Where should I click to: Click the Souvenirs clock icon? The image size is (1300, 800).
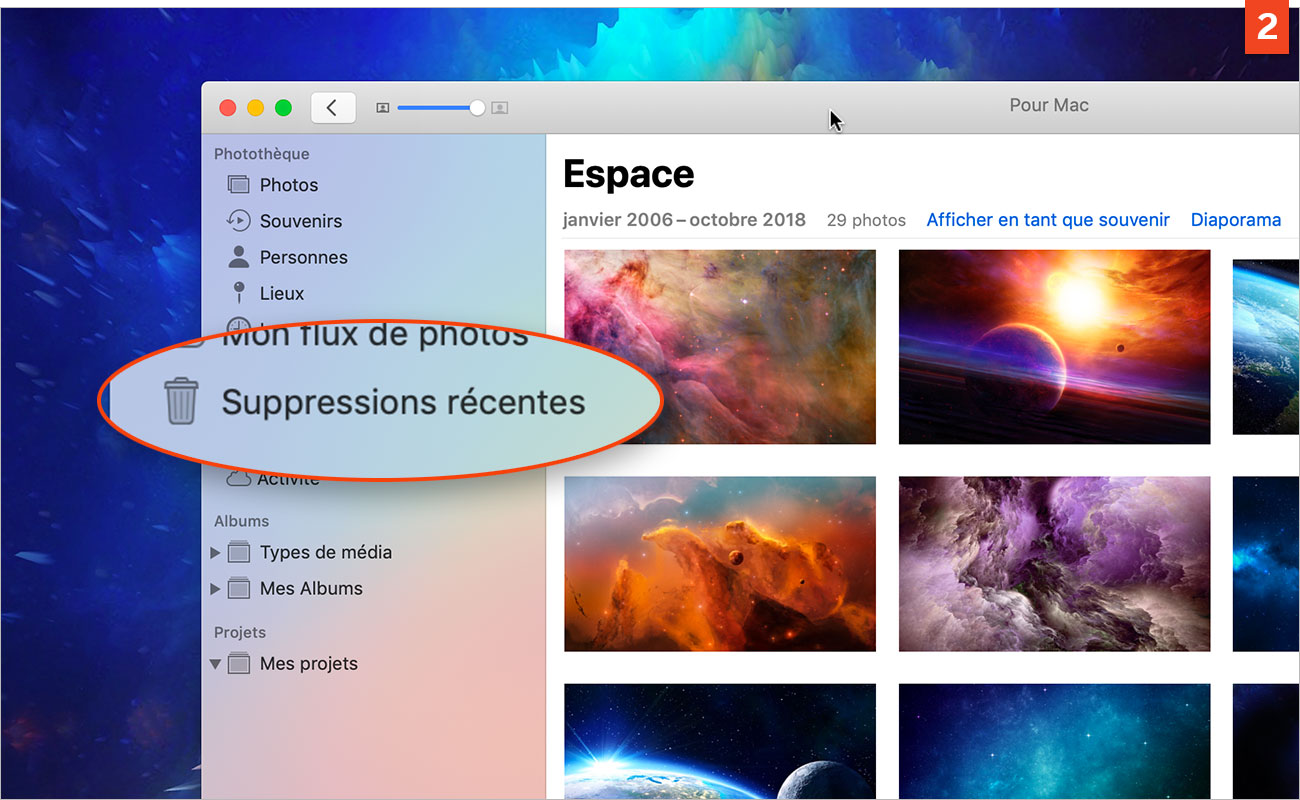click(x=238, y=221)
